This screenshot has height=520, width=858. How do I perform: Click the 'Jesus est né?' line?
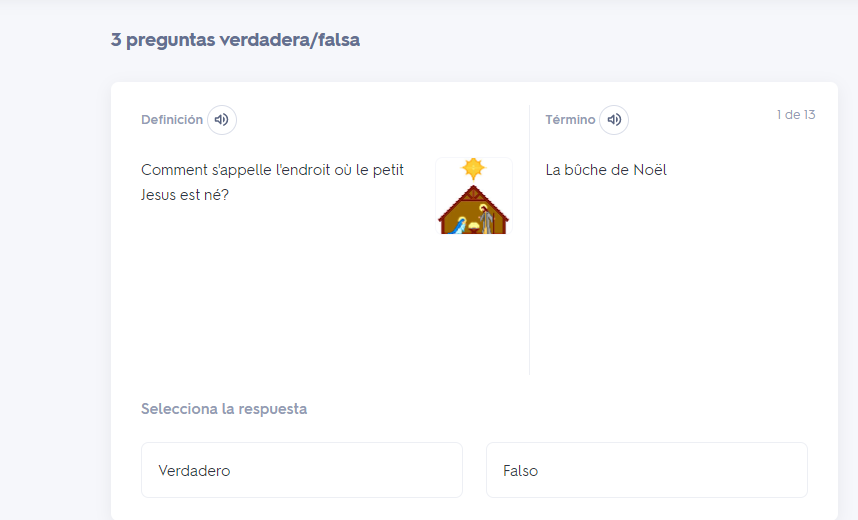[185, 195]
